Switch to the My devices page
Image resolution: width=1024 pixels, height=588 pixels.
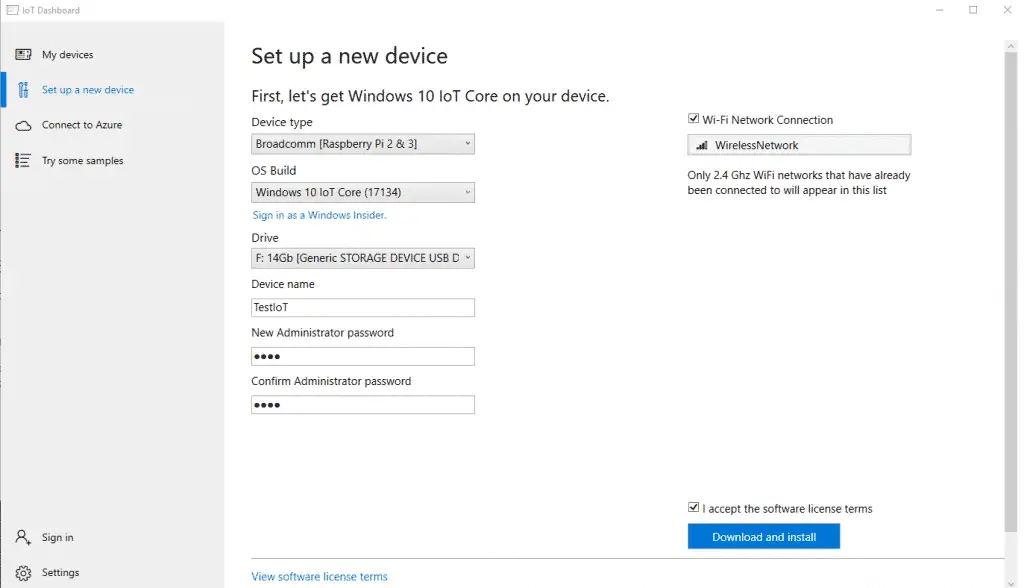coord(67,55)
